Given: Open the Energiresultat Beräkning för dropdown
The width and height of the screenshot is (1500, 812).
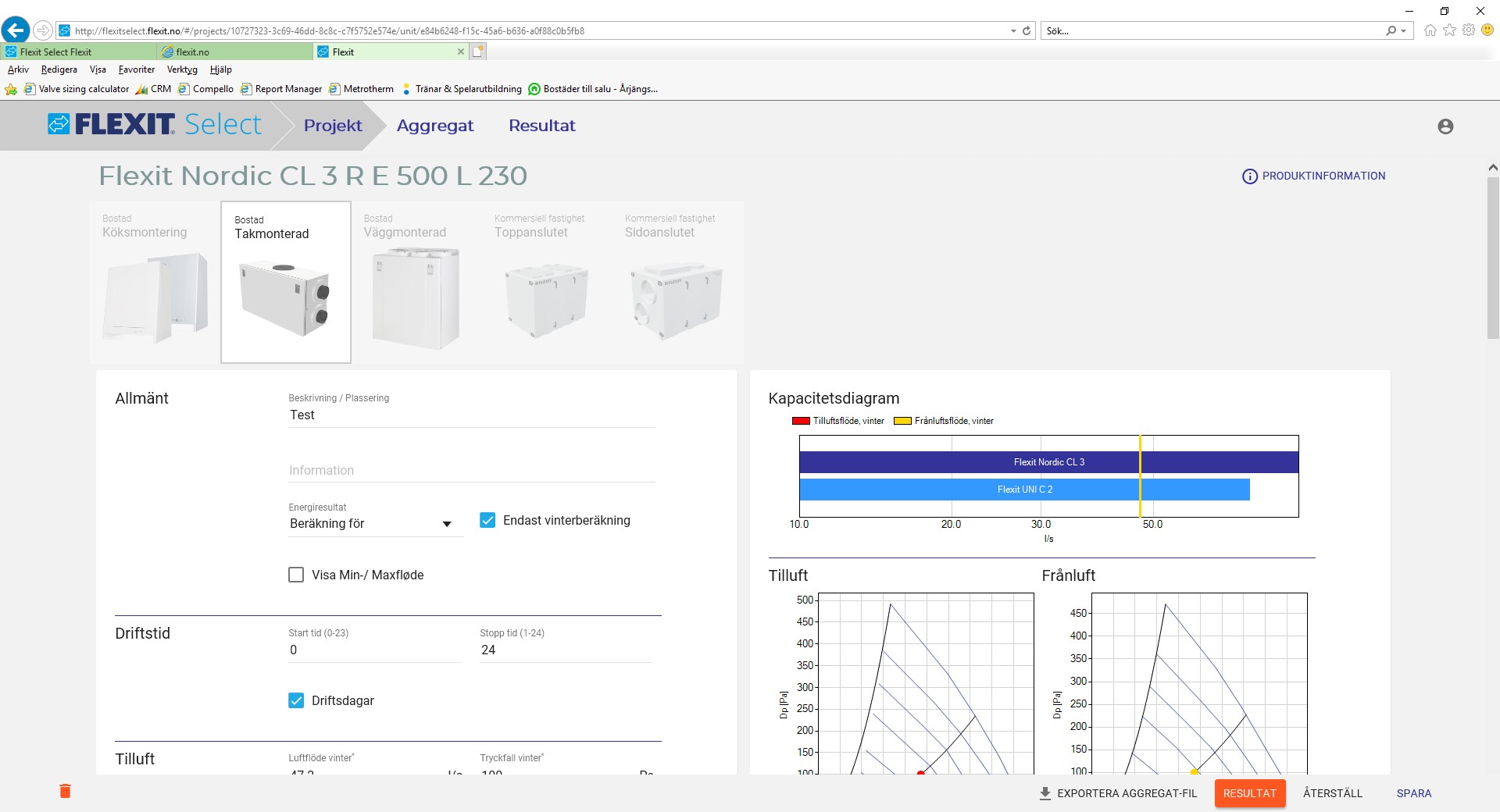Looking at the screenshot, I should pyautogui.click(x=375, y=524).
